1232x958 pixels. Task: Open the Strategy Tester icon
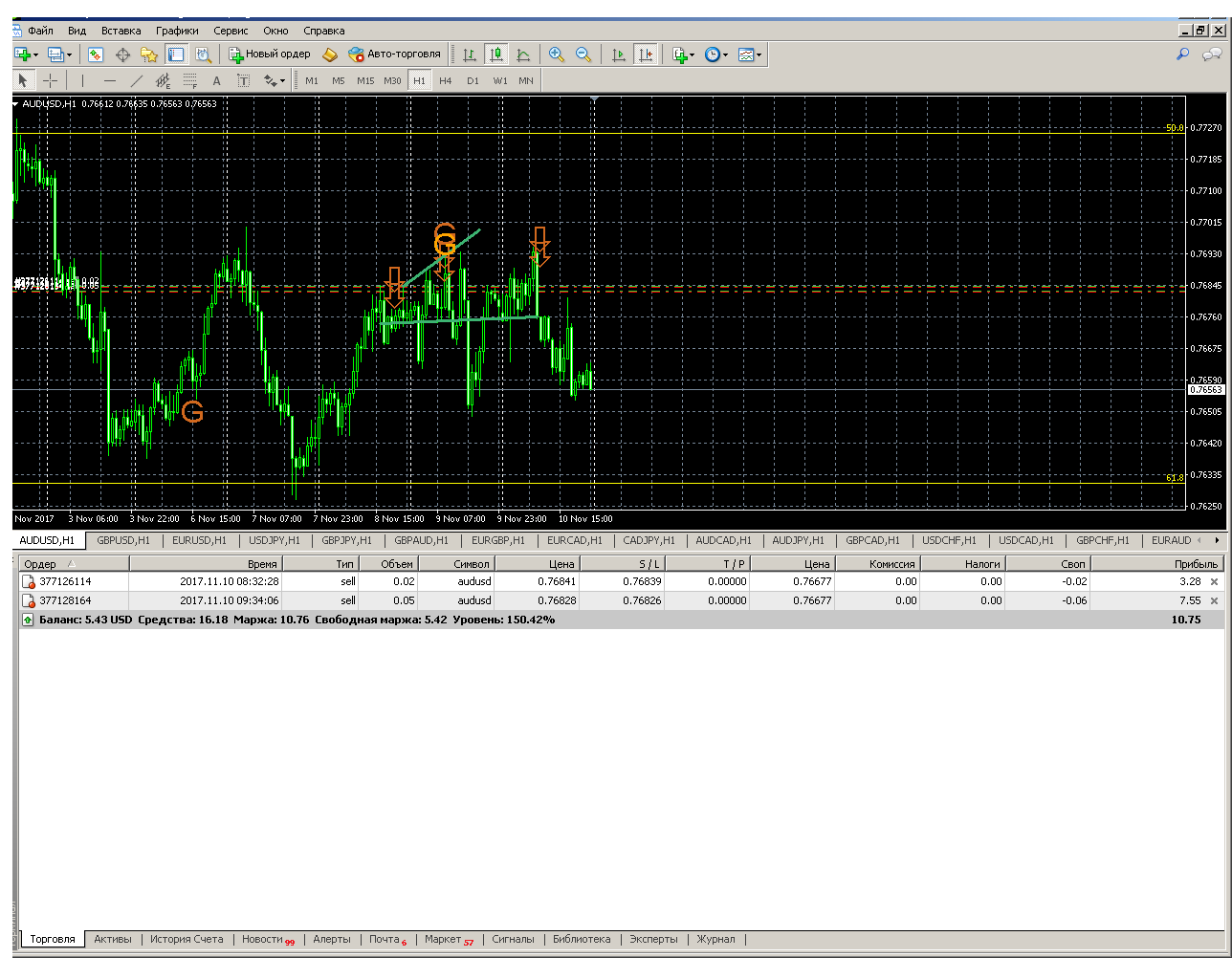(x=203, y=54)
